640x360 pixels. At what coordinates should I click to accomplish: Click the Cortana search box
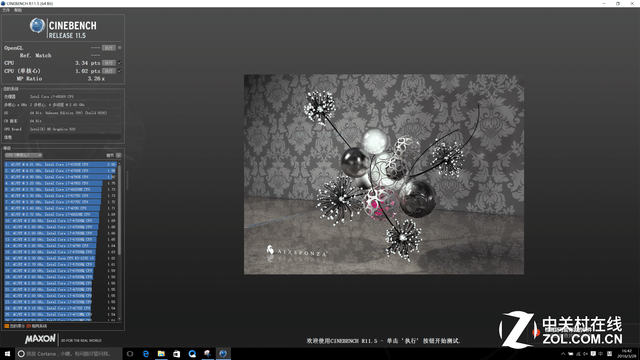click(69, 353)
